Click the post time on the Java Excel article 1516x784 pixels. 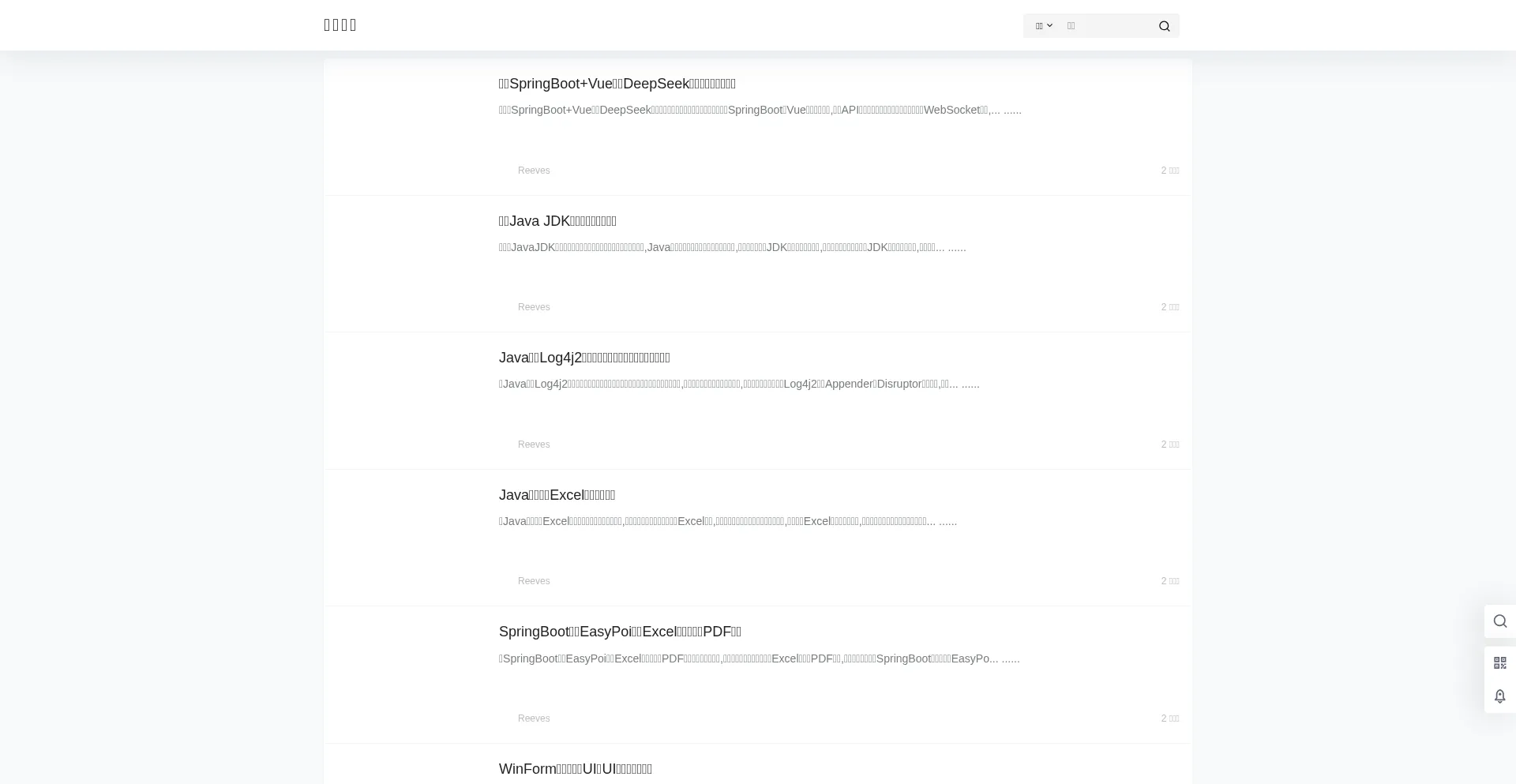[x=1170, y=581]
